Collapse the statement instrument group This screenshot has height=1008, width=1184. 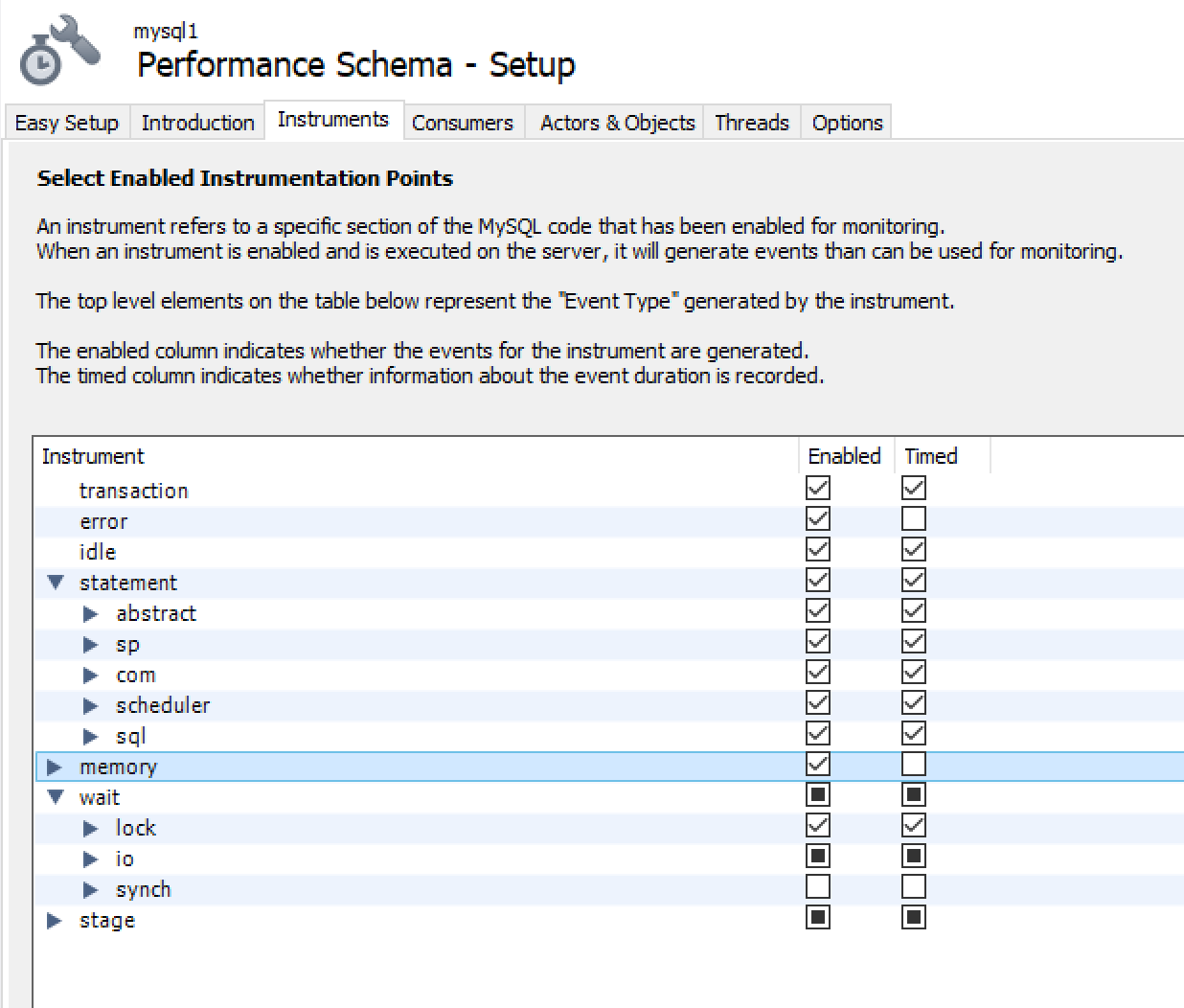point(55,582)
